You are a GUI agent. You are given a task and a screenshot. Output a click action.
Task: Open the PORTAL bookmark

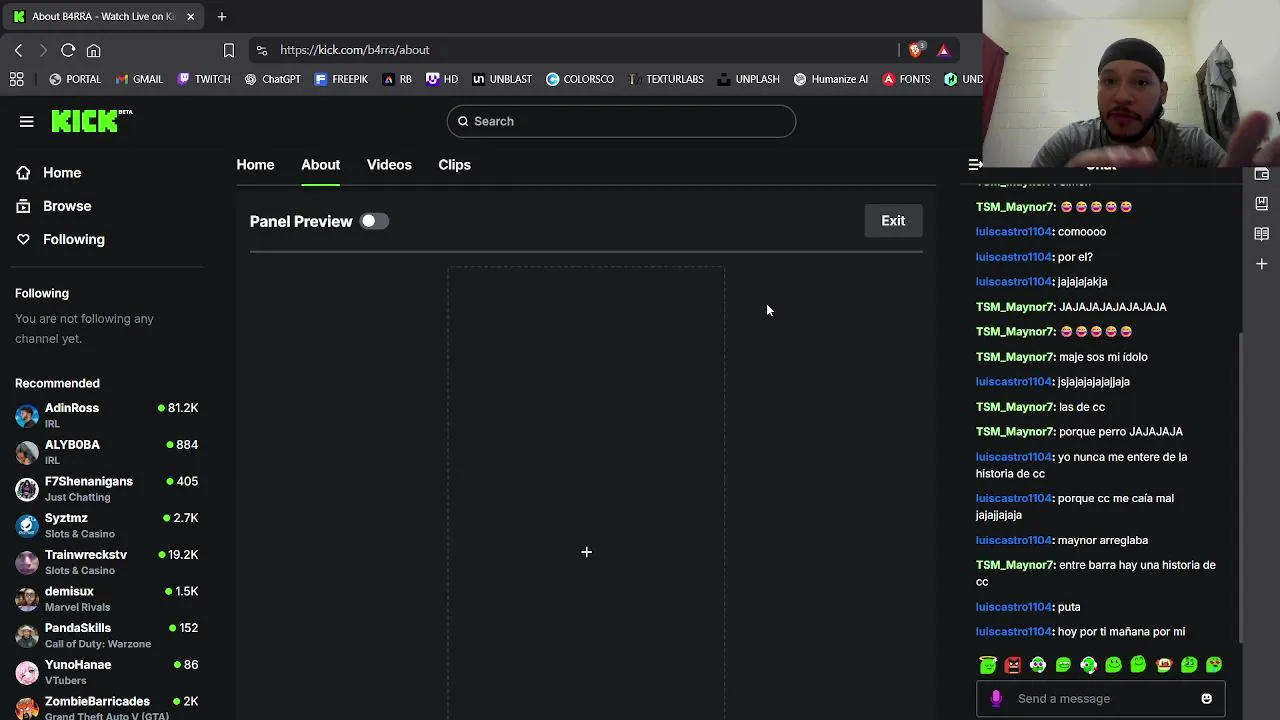tap(75, 79)
